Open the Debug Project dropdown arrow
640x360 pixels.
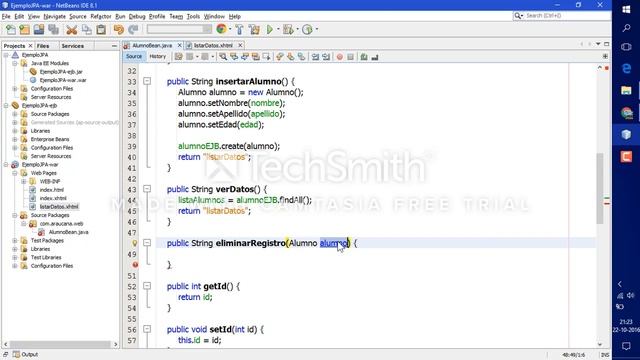click(x=297, y=29)
